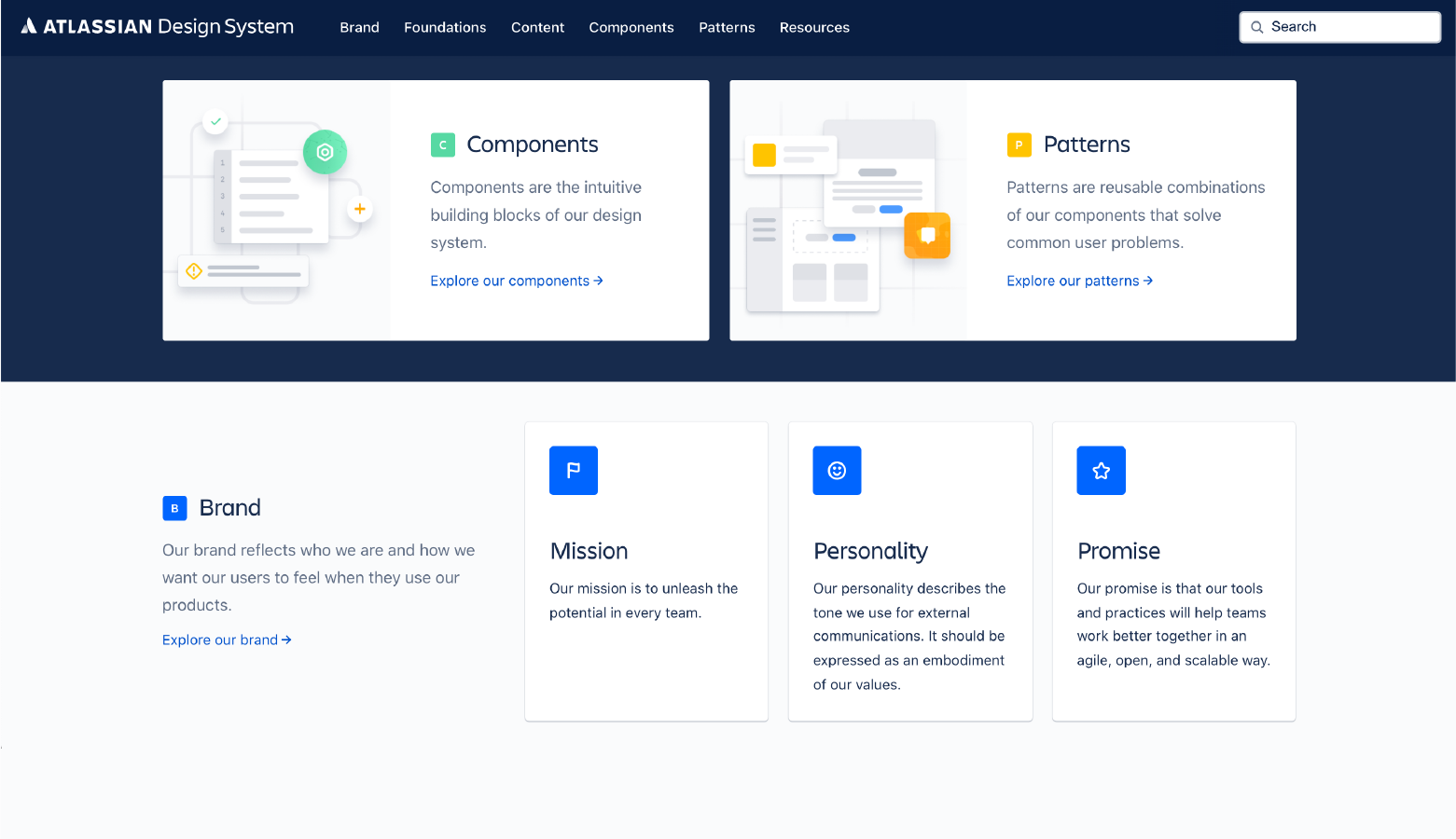Open the Components nav item
Screen dimensions: 1456x839
click(x=631, y=28)
